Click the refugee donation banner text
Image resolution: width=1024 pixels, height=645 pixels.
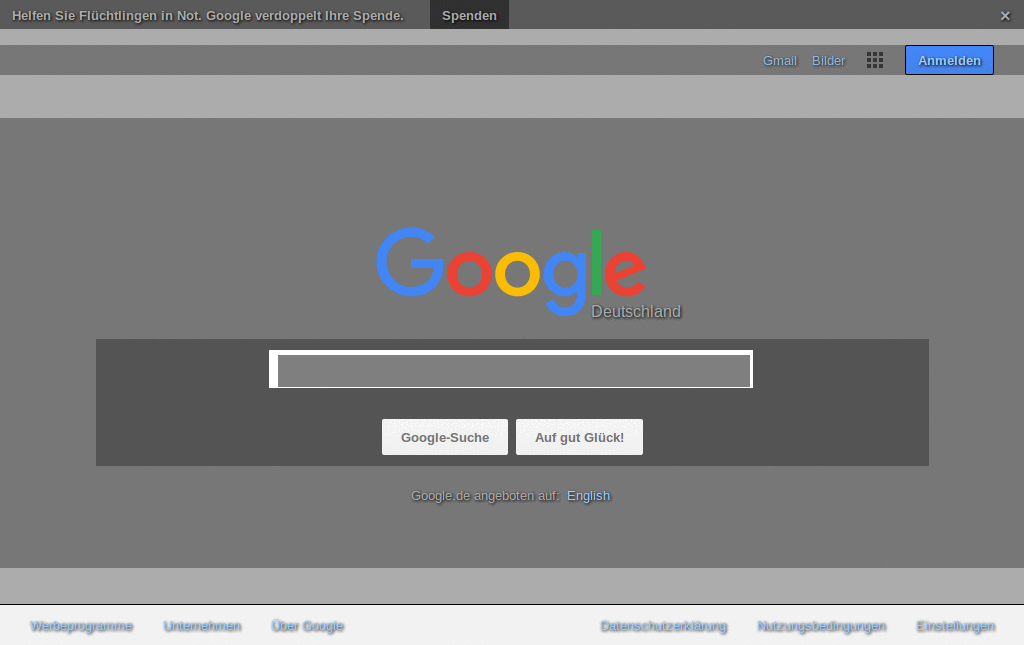(x=208, y=16)
